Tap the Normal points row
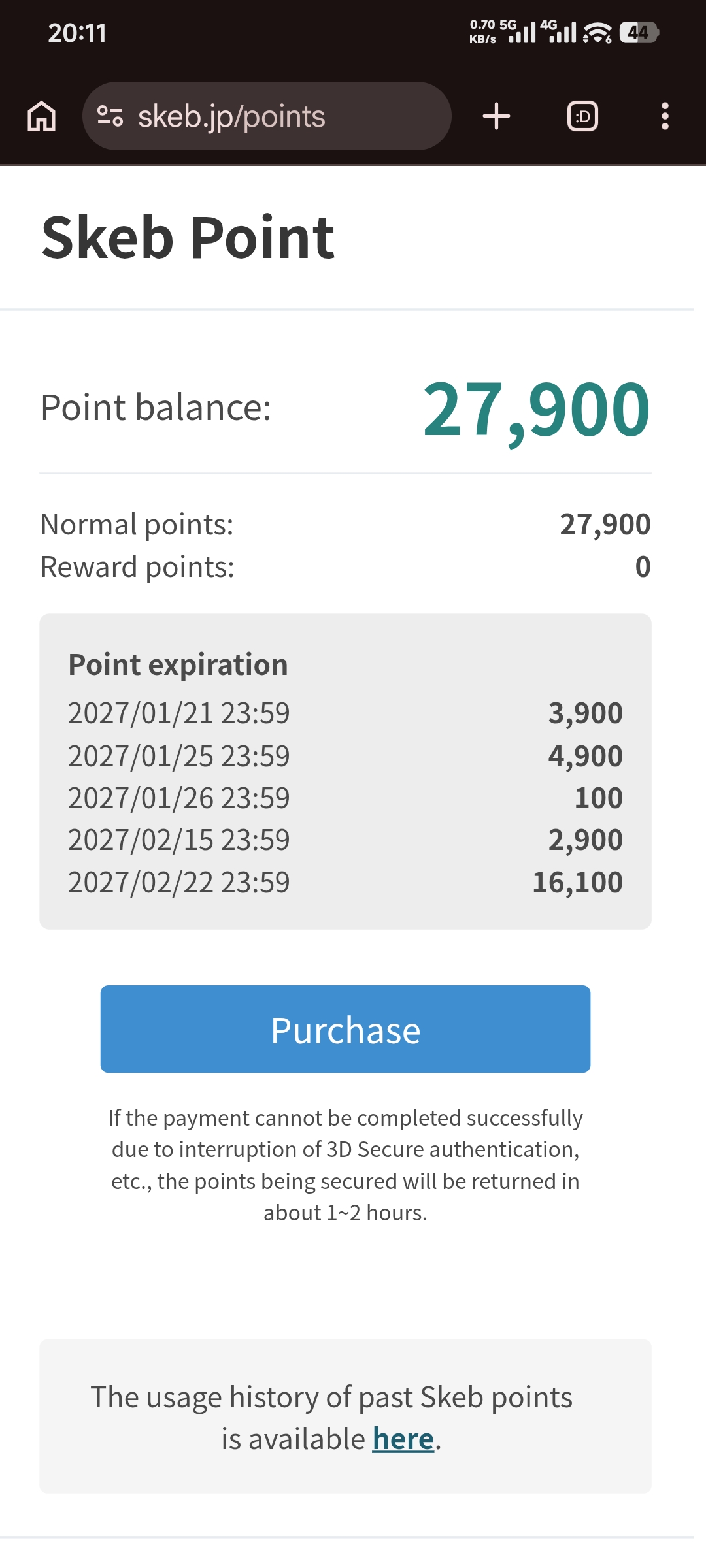This screenshot has width=706, height=1568. click(345, 525)
